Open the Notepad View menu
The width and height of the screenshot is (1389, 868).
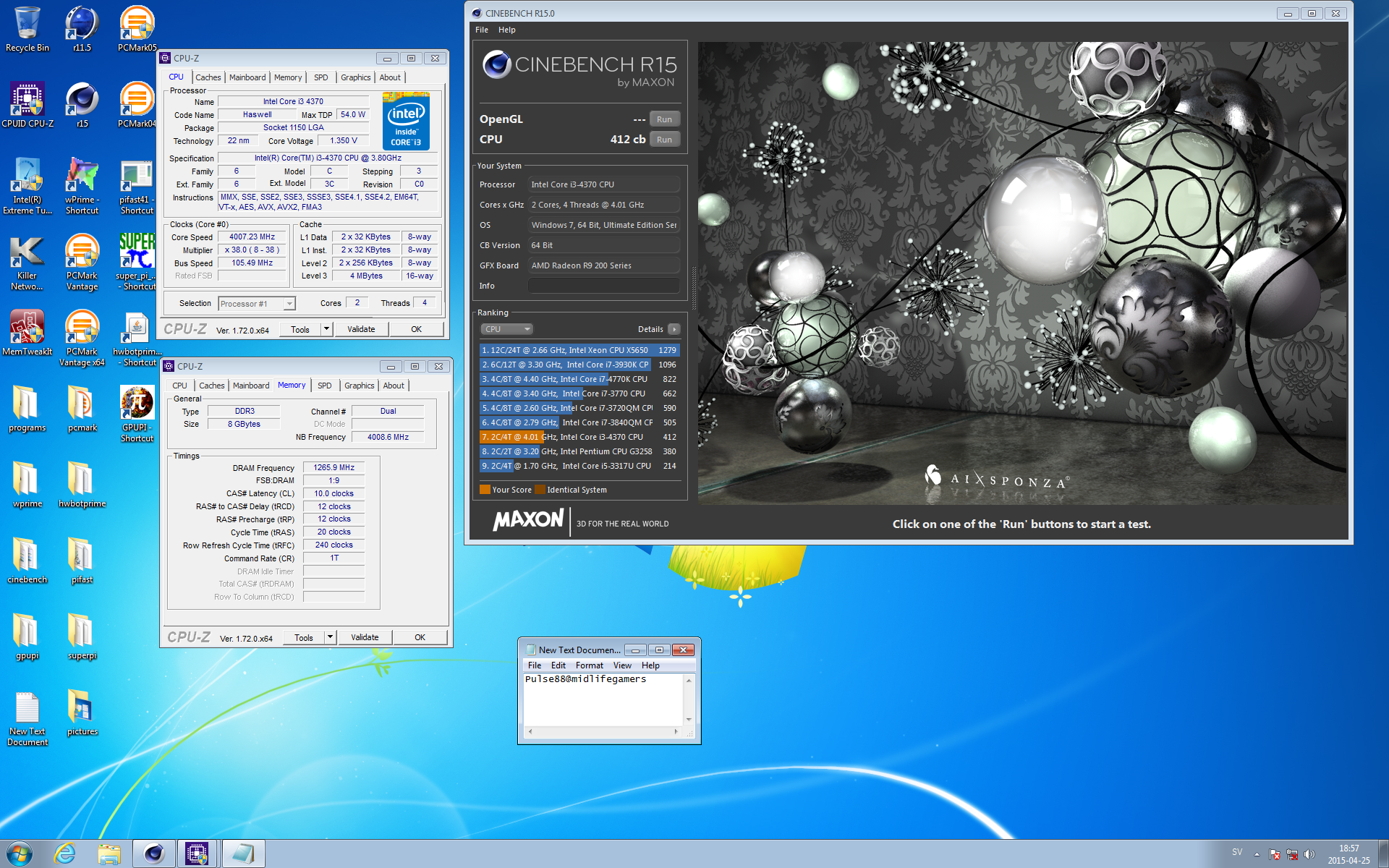(622, 665)
